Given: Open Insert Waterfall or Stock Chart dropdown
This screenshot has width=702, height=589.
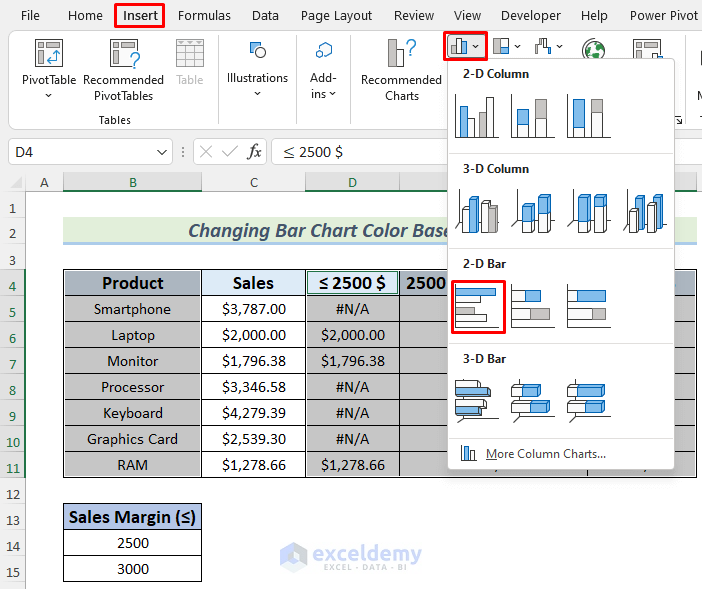Looking at the screenshot, I should (548, 46).
